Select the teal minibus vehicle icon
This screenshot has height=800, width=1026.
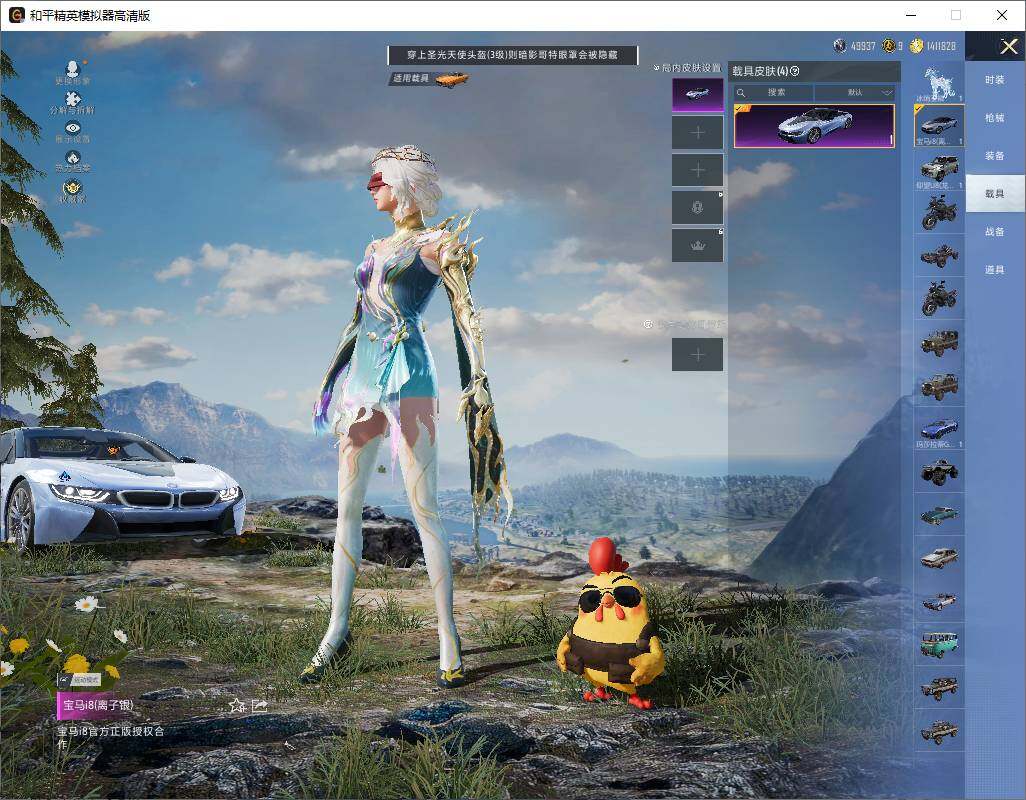click(939, 644)
